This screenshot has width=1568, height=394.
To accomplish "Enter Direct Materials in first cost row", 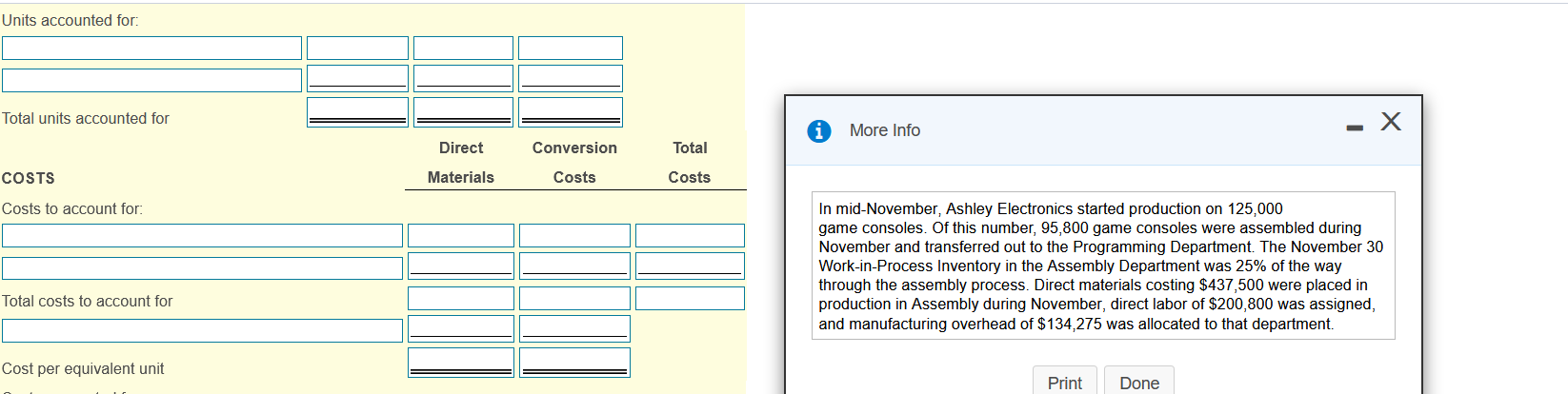I will coord(461,236).
